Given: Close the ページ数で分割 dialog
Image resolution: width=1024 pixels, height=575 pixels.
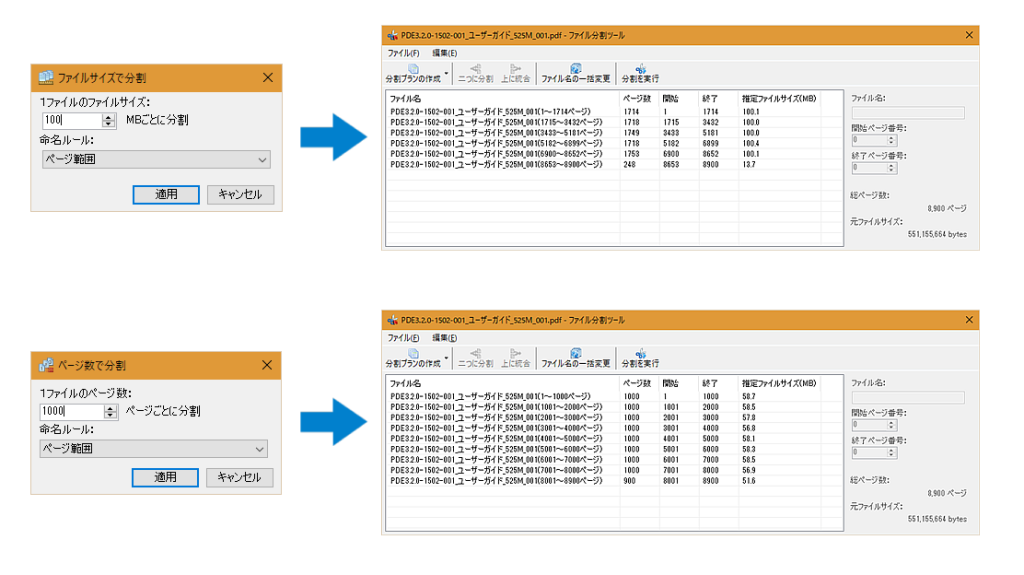Looking at the screenshot, I should pyautogui.click(x=266, y=366).
